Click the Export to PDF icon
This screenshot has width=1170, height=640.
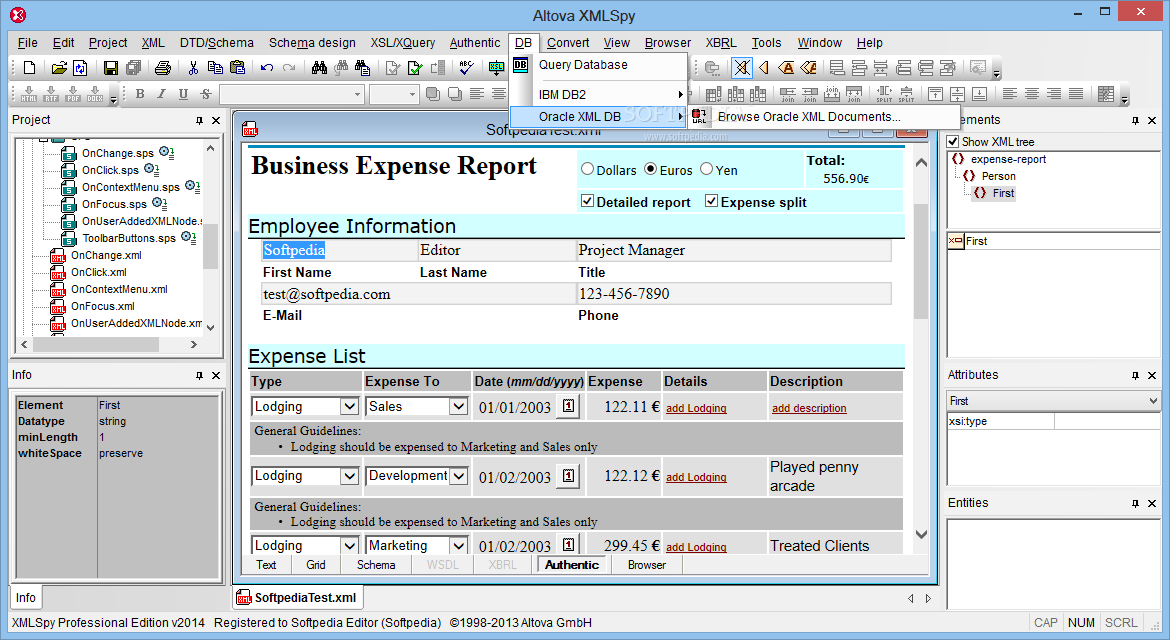tap(73, 94)
